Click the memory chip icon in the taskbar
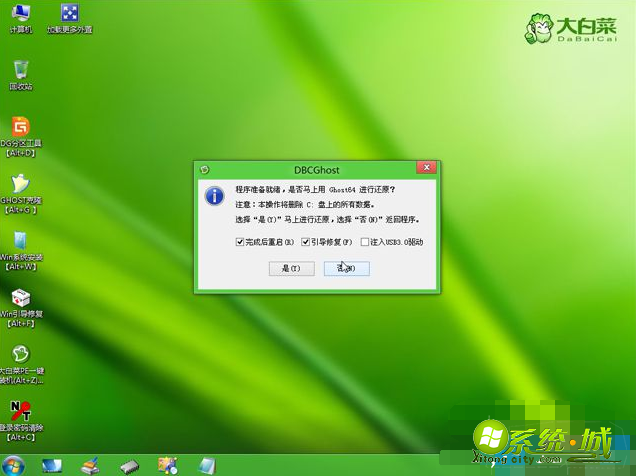 [129, 466]
